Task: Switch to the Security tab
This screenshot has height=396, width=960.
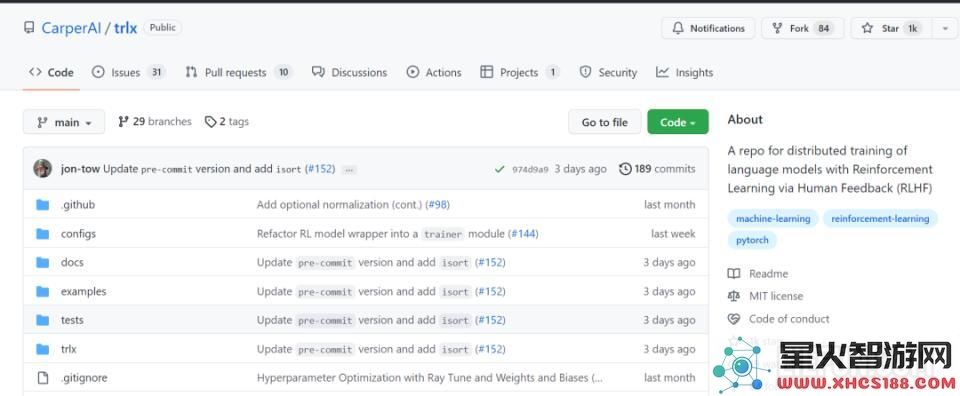Action: tap(608, 72)
